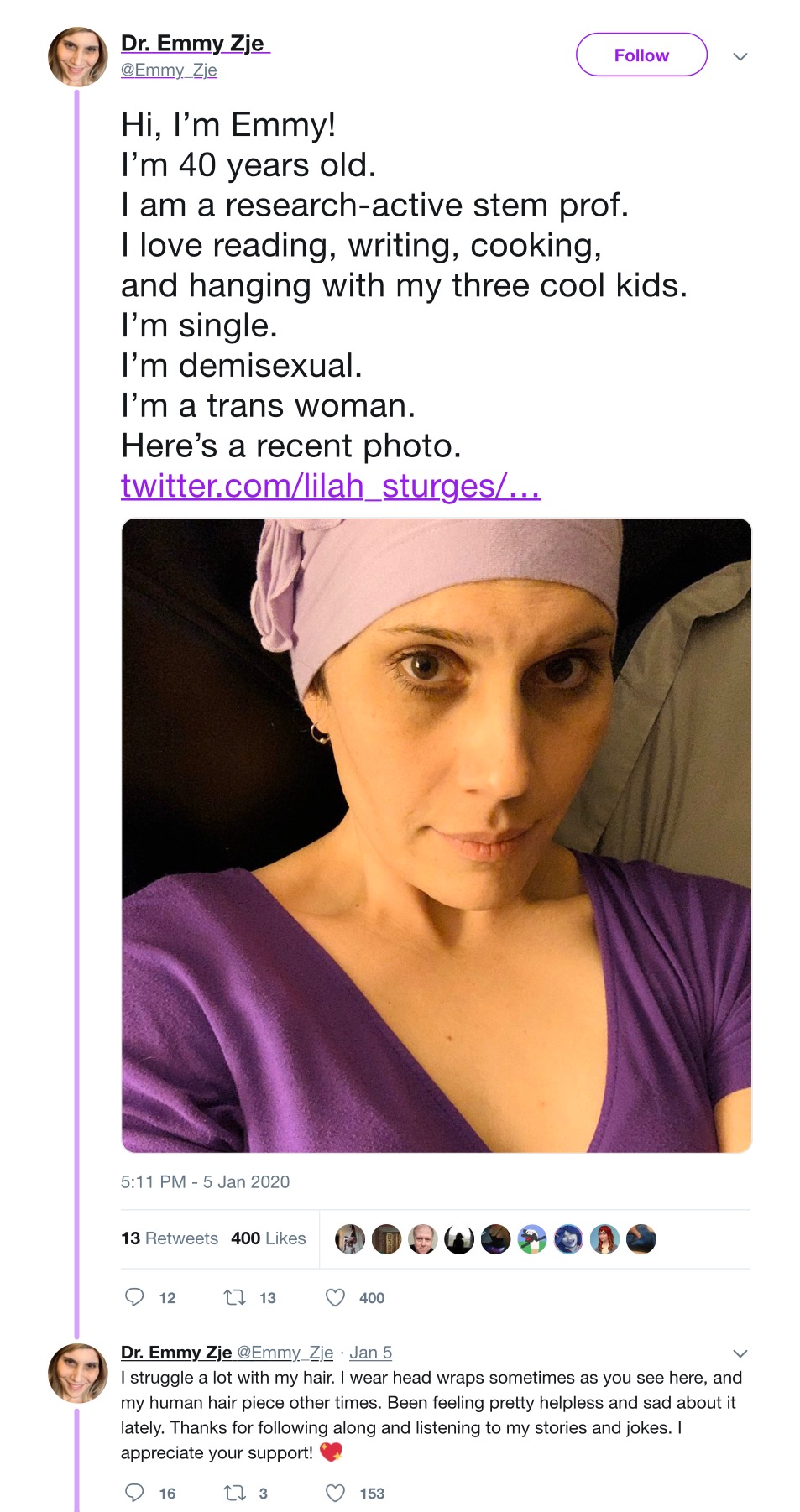This screenshot has width=800, height=1512.
Task: Click the retweet icon showing 13
Action: [234, 1297]
